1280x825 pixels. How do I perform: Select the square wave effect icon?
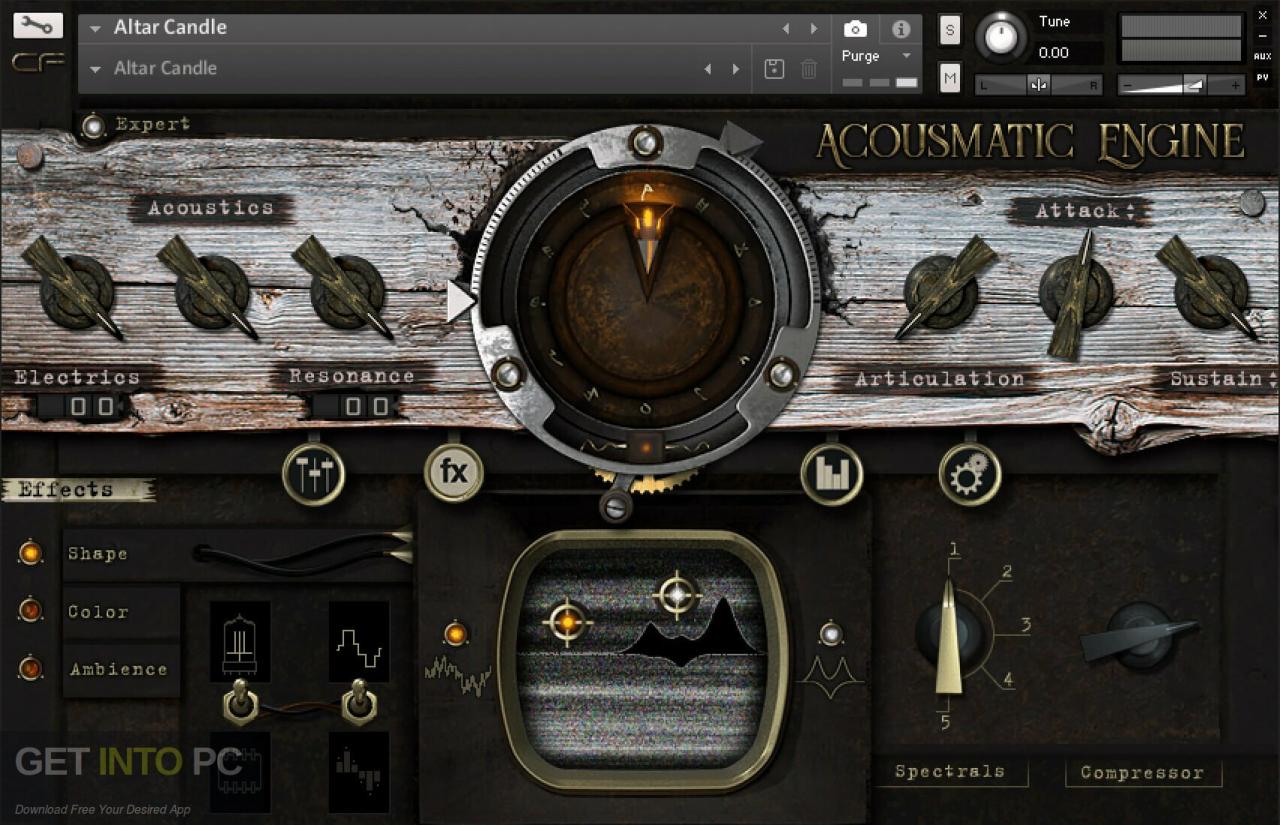(x=359, y=641)
